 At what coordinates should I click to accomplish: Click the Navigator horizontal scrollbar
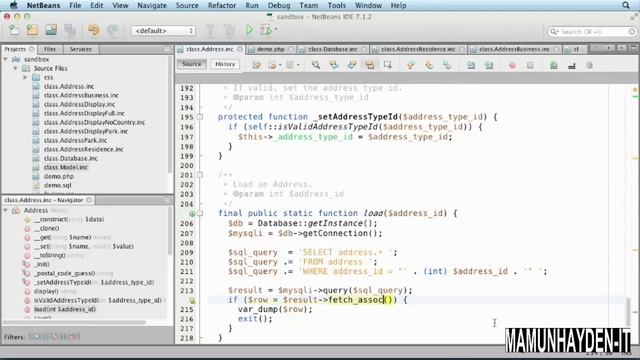pos(75,322)
